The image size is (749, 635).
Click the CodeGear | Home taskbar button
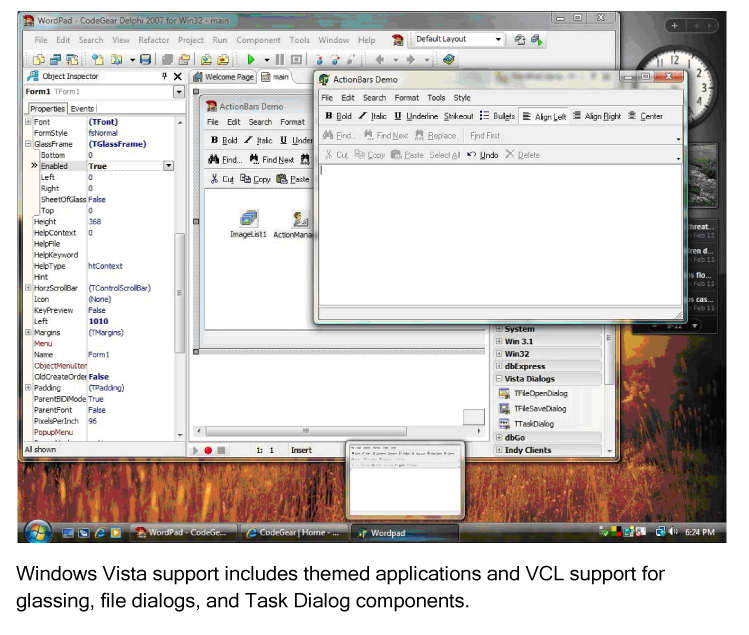point(293,532)
